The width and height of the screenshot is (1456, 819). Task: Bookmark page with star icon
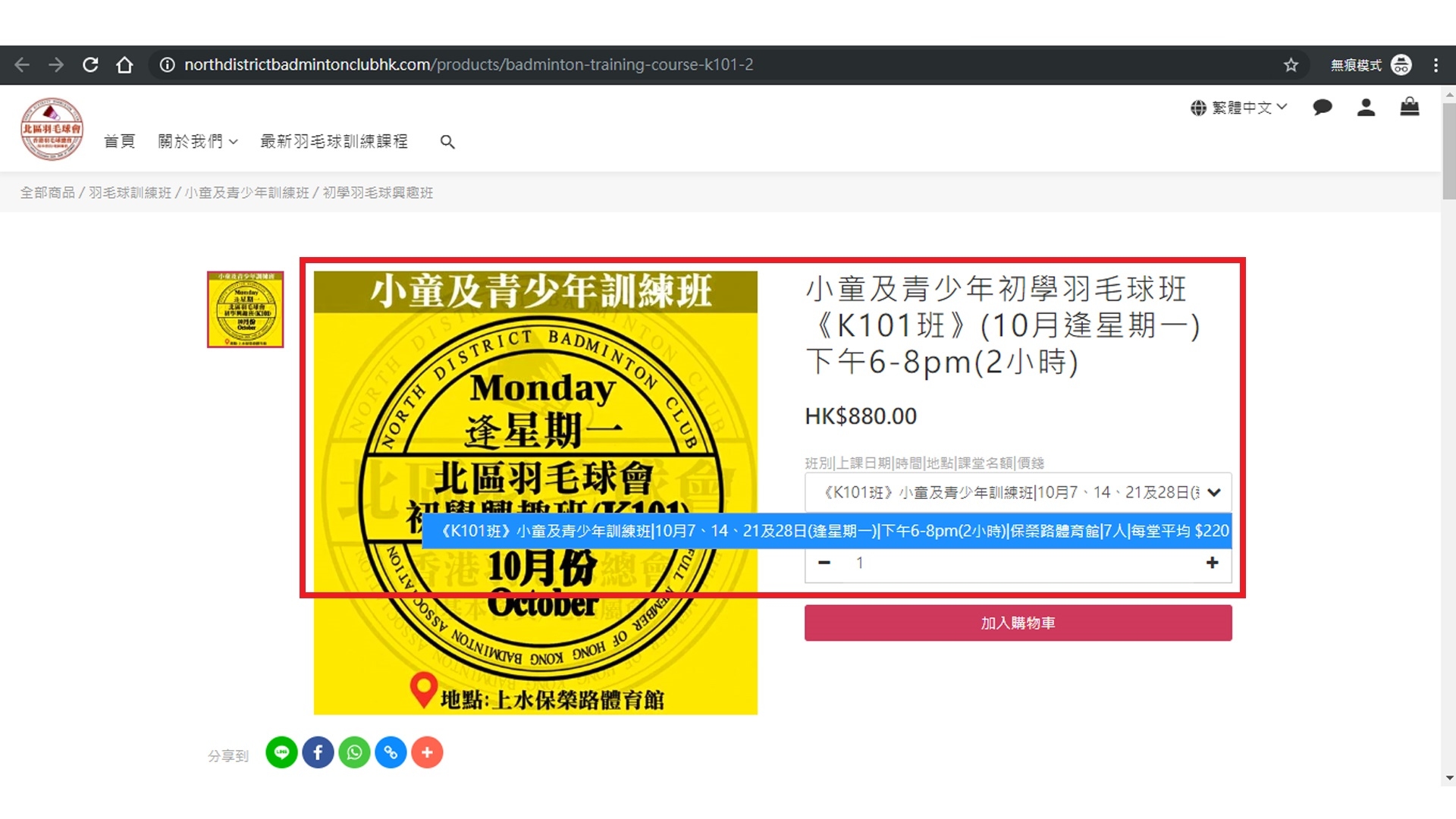tap(1291, 65)
